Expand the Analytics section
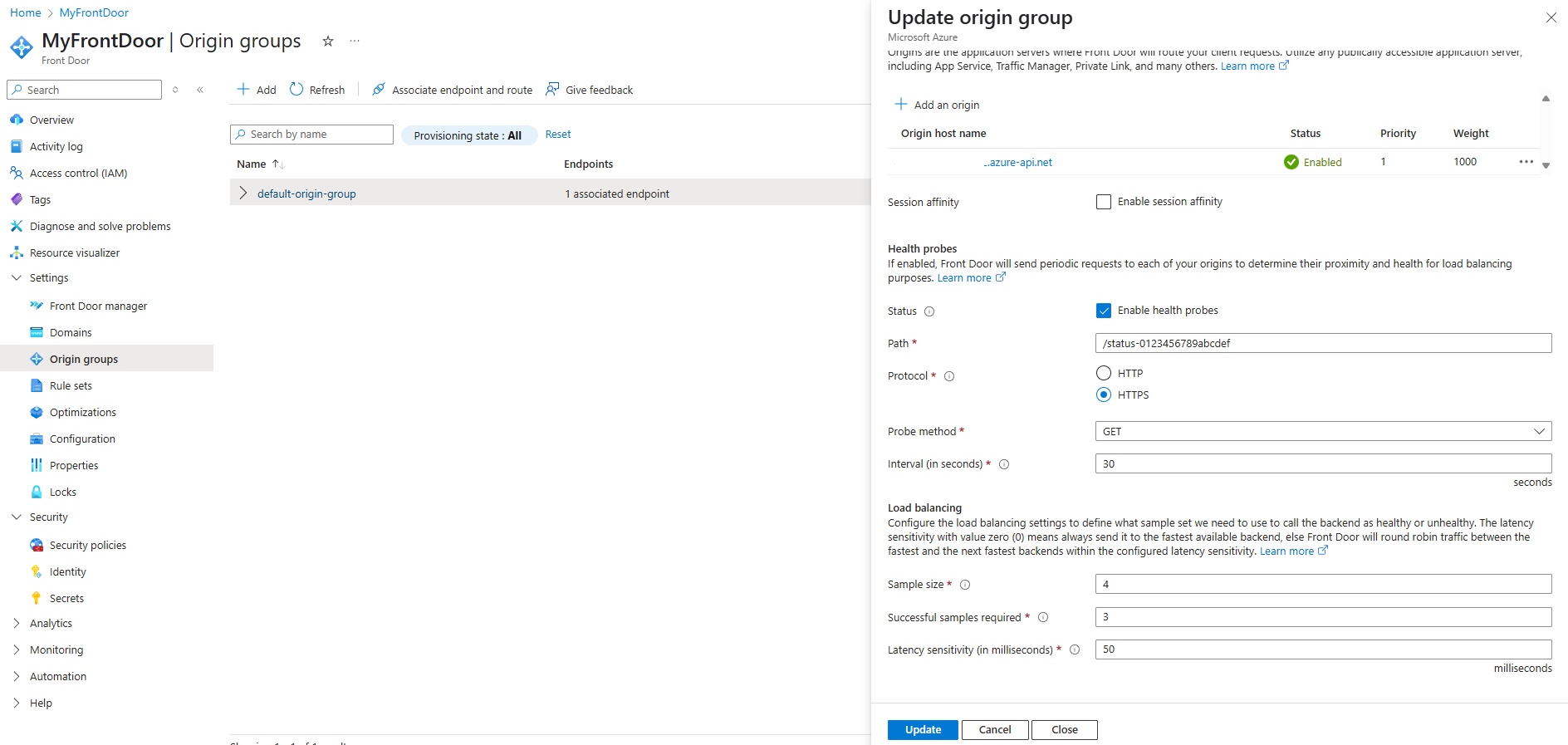1568x745 pixels. click(17, 623)
